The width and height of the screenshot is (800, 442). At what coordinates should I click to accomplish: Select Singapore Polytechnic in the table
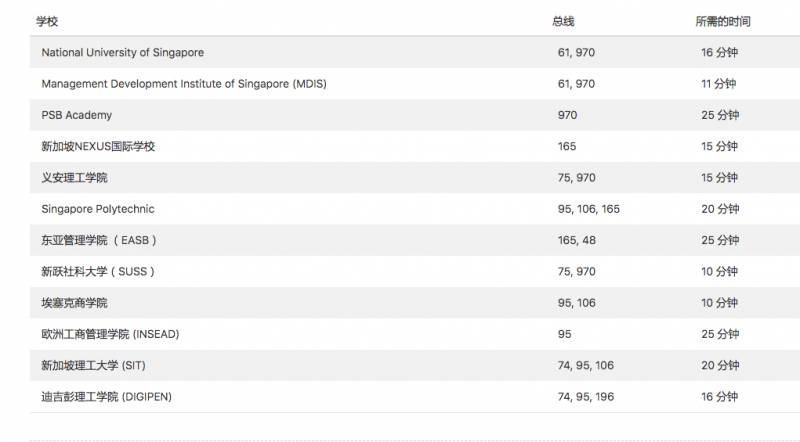[98, 209]
